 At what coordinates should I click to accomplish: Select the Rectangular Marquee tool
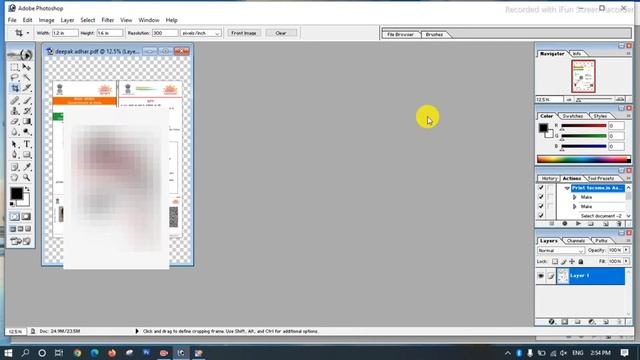15,67
